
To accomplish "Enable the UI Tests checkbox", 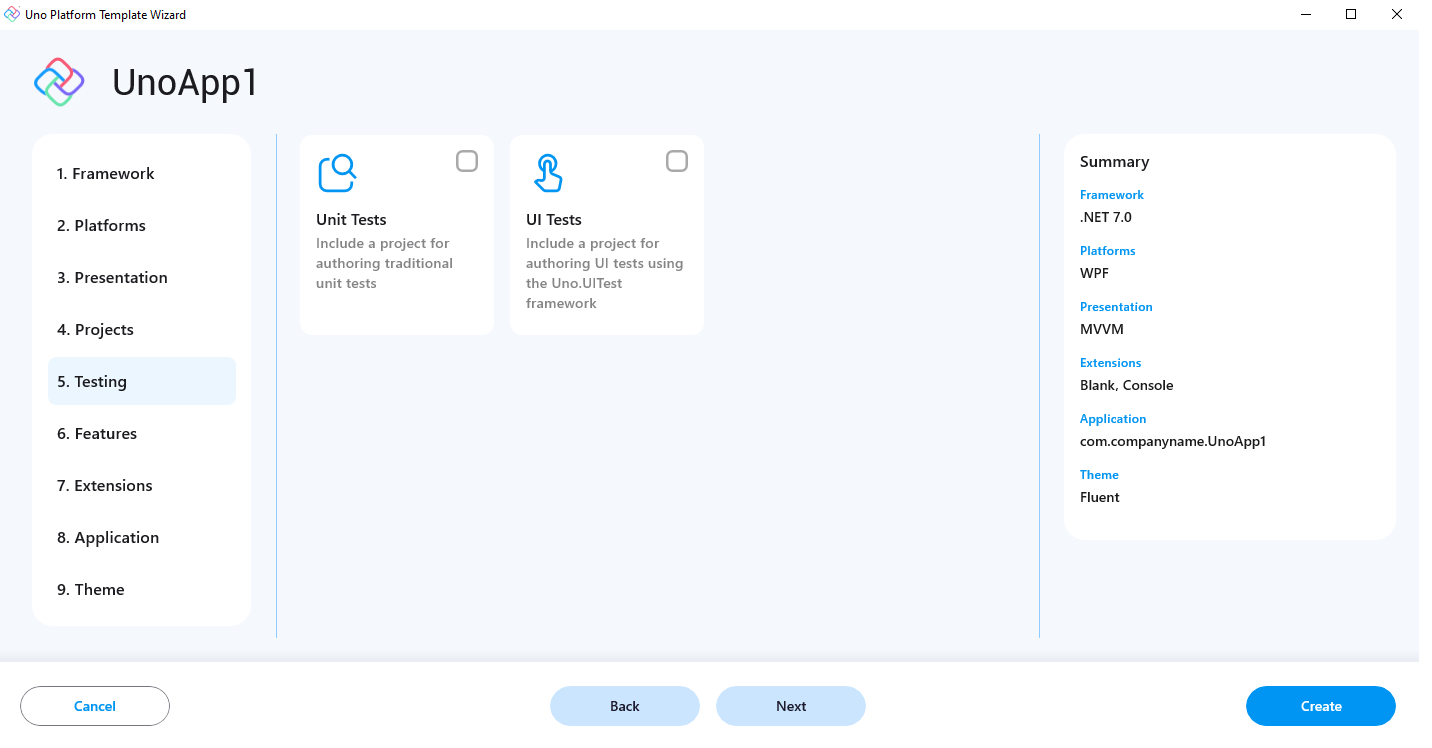I will point(677,161).
